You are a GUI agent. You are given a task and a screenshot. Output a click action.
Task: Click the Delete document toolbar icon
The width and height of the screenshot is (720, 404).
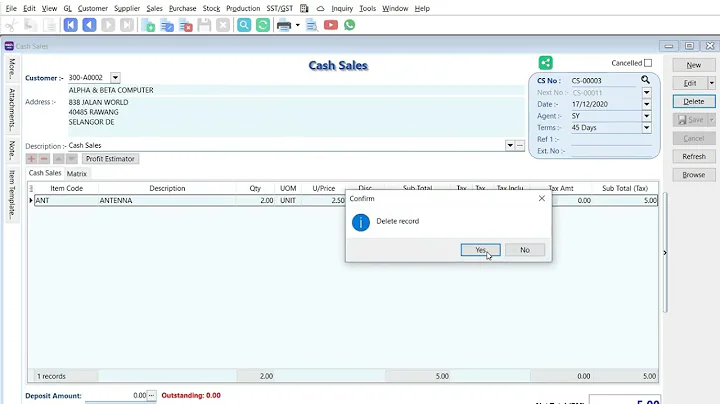click(x=186, y=25)
